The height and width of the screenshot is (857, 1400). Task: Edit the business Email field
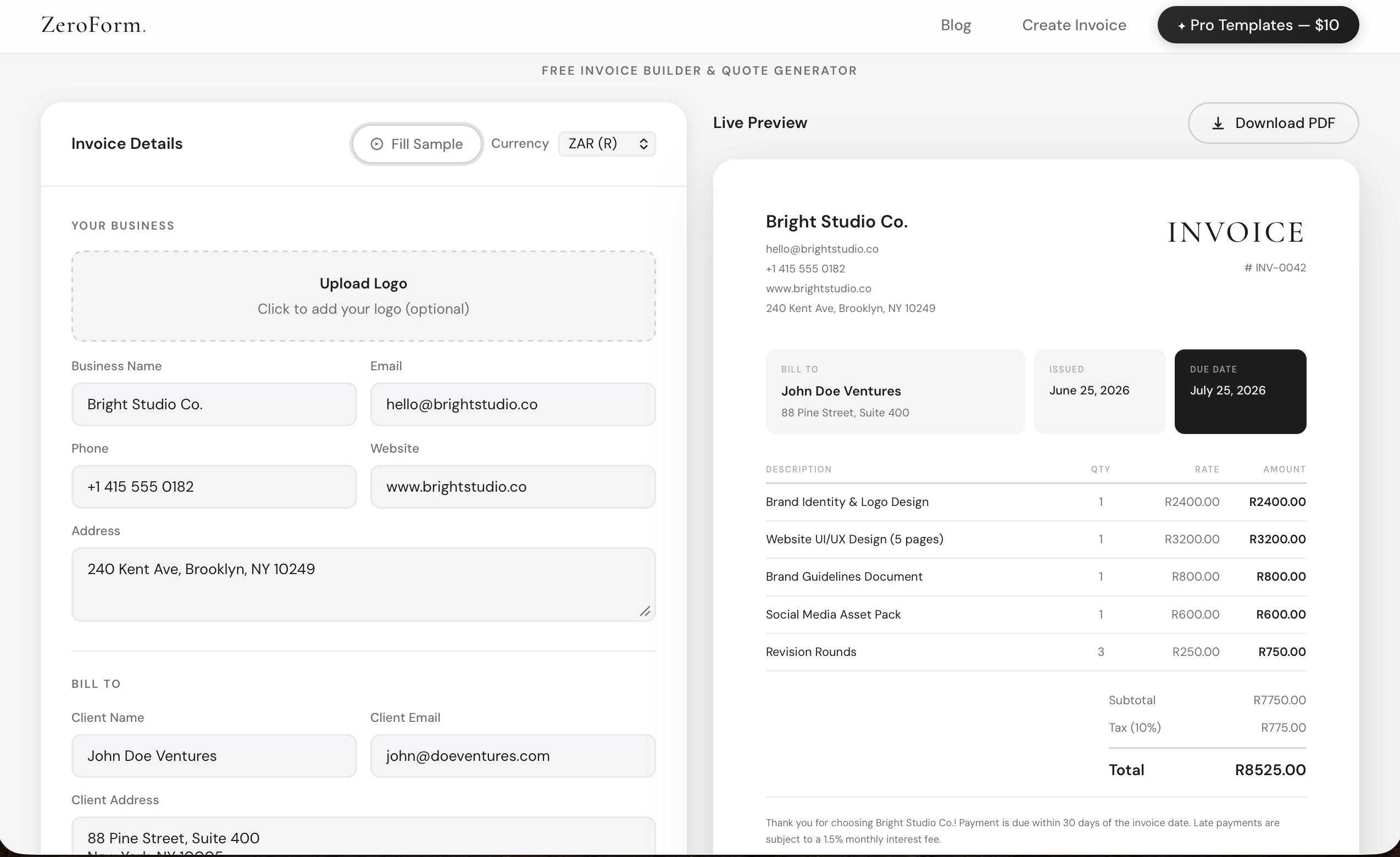[513, 404]
